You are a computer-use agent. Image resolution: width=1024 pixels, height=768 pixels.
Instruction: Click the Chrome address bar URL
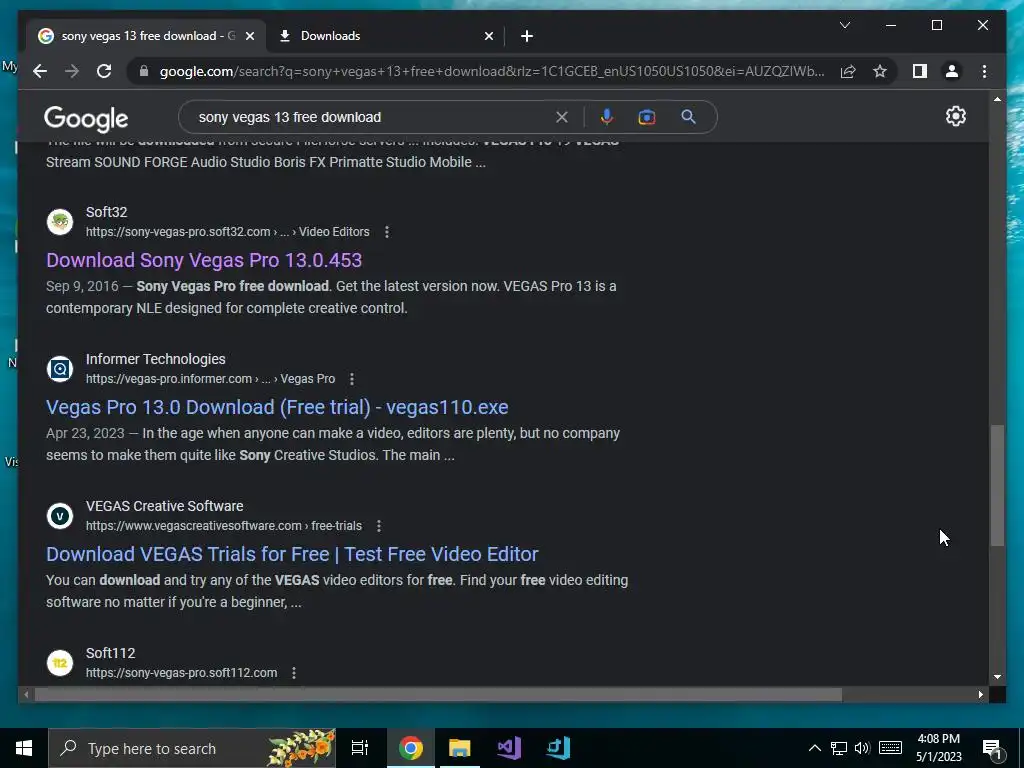coord(492,71)
